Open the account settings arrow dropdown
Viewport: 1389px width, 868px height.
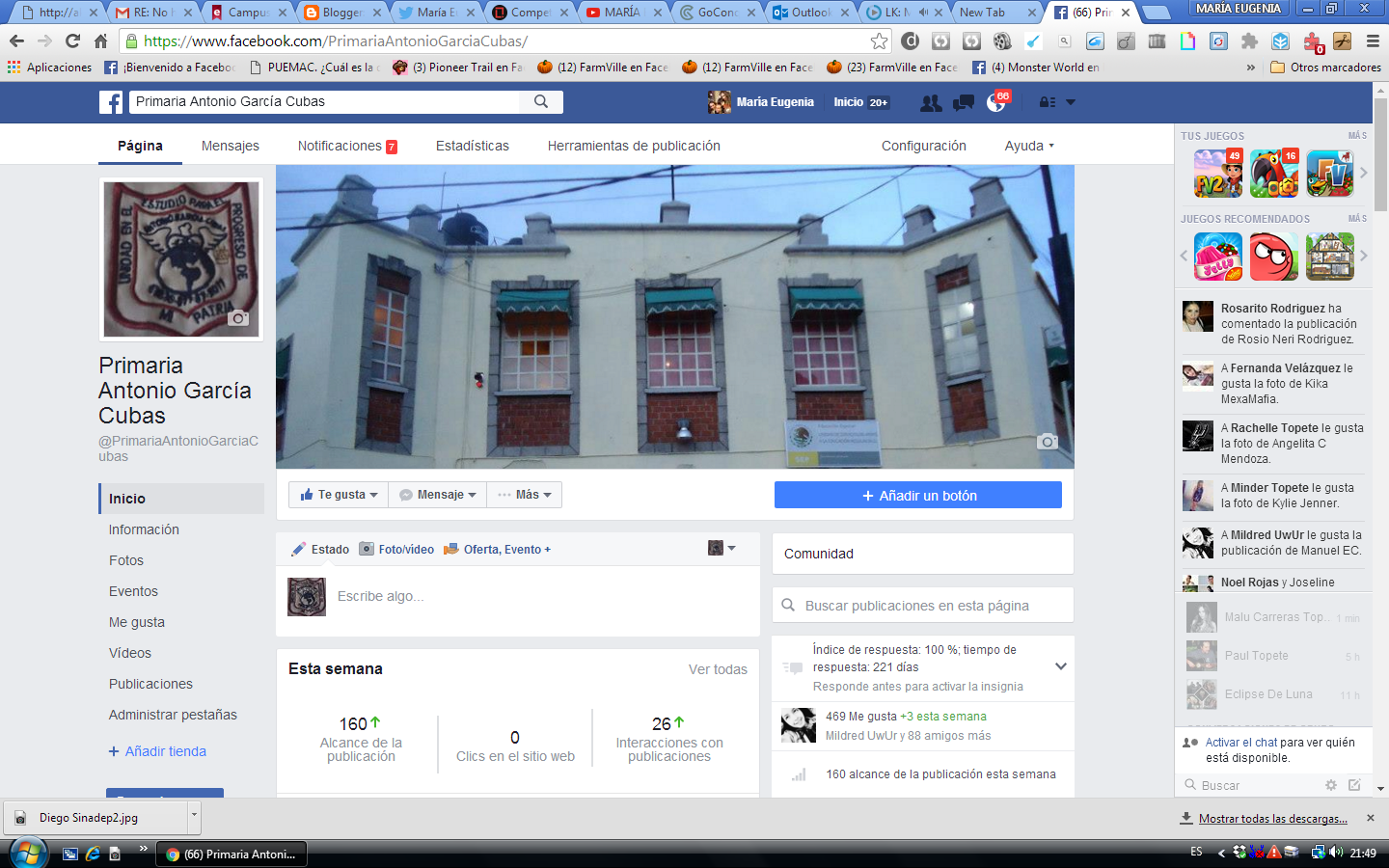(1070, 102)
